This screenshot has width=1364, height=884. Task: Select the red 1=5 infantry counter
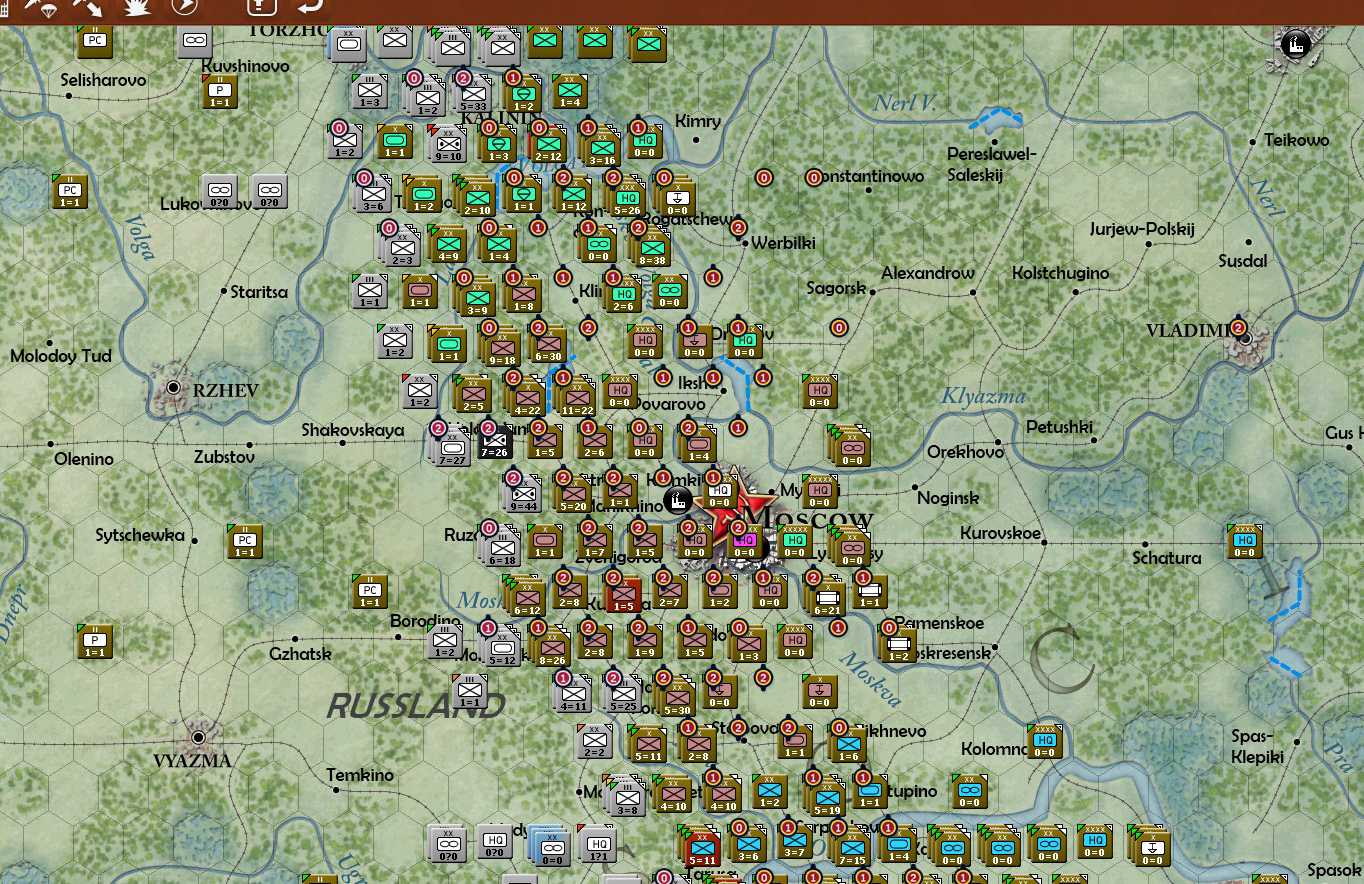coord(623,593)
